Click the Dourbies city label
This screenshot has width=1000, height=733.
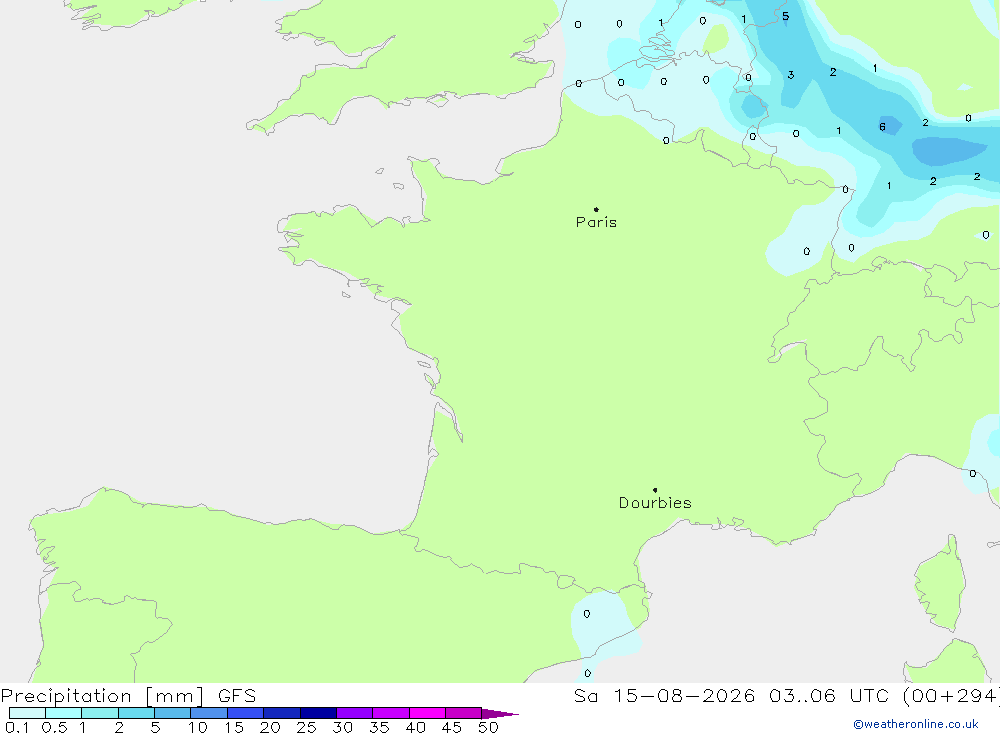pyautogui.click(x=655, y=503)
